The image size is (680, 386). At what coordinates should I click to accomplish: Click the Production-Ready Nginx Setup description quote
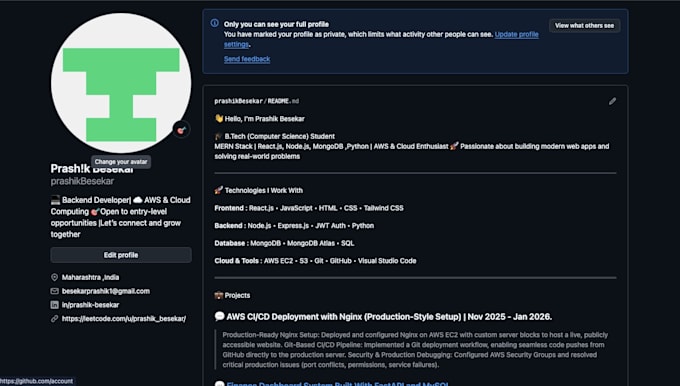coord(415,350)
